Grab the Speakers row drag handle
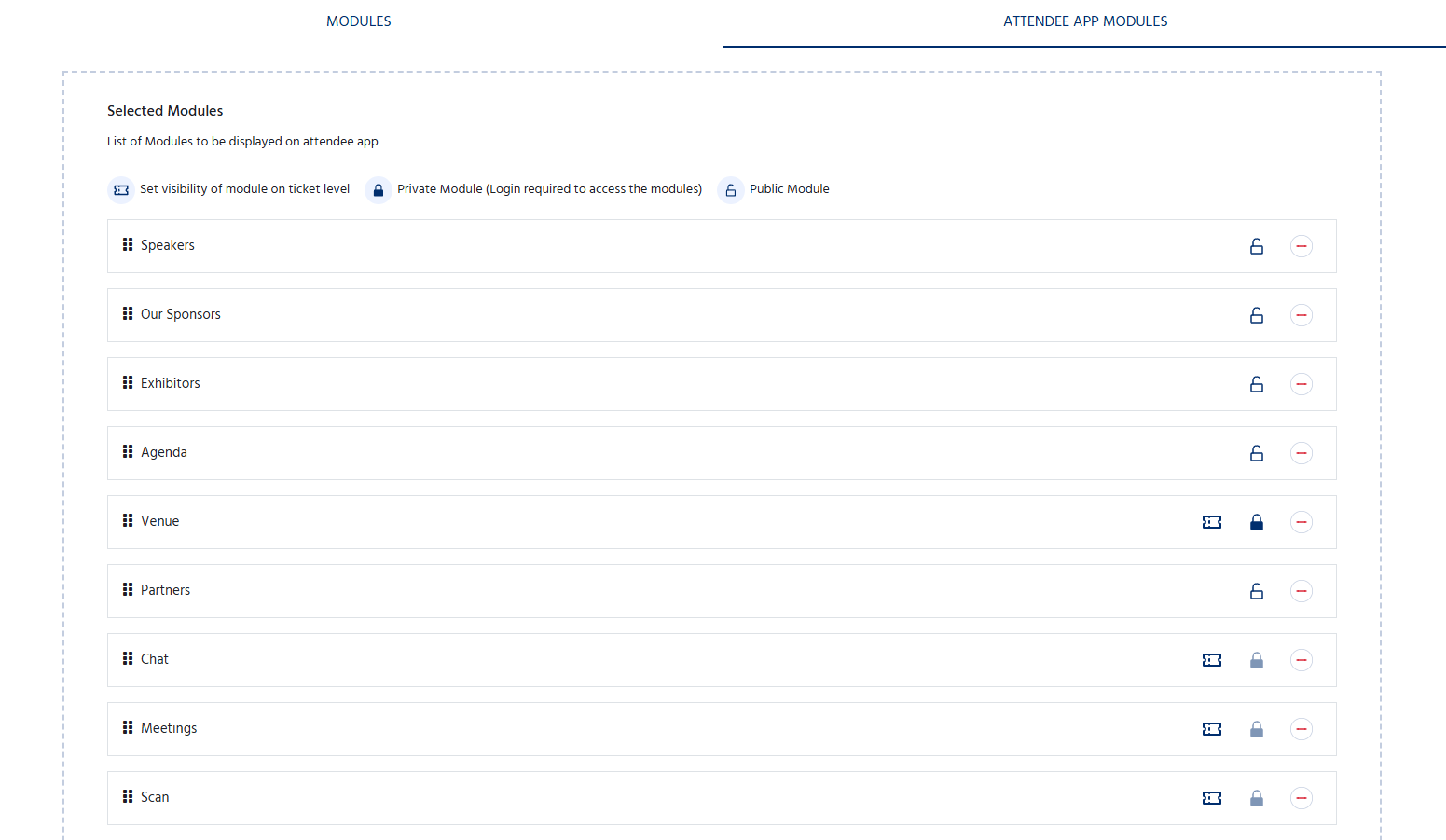Screen dimensions: 1446x840 coord(128,244)
